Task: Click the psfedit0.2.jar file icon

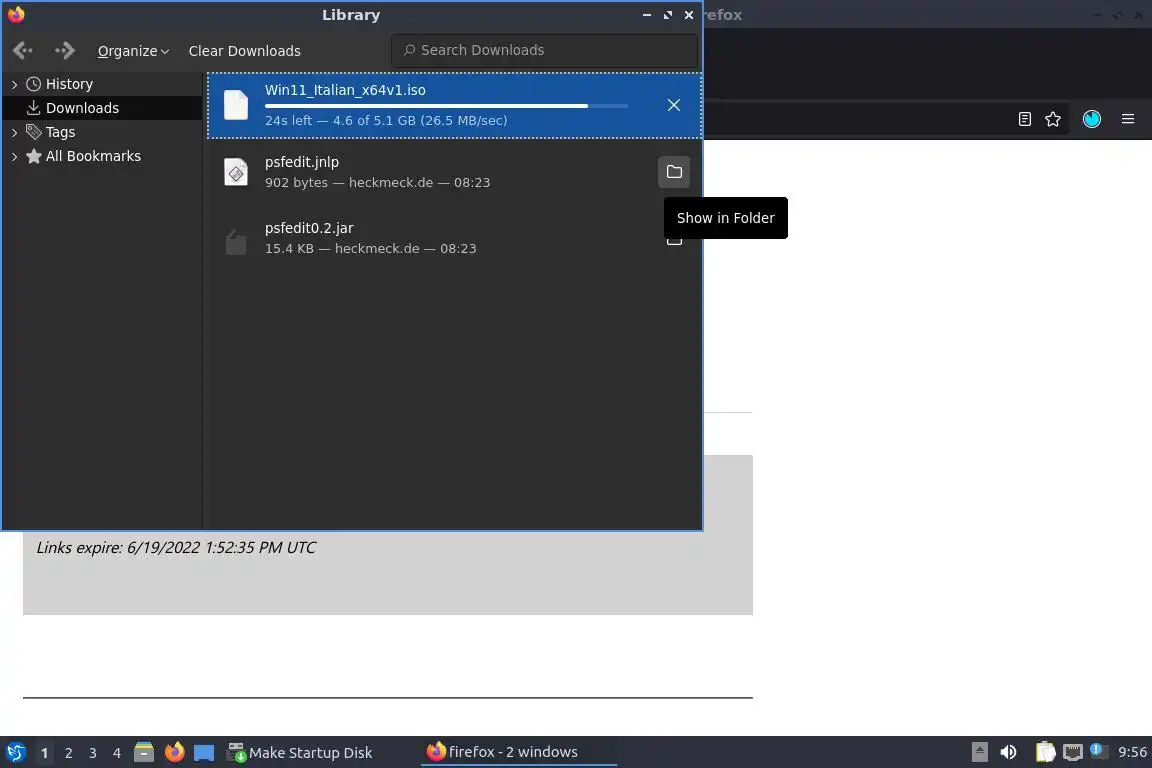Action: coord(236,241)
